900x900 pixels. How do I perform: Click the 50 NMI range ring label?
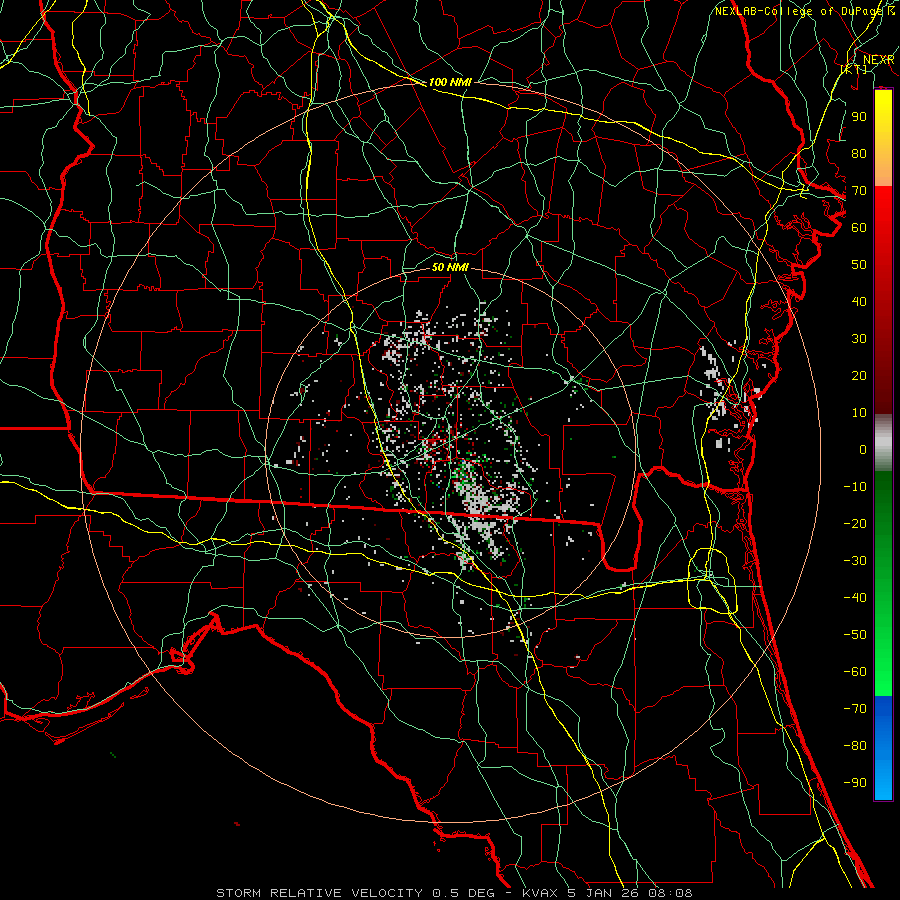[x=450, y=267]
